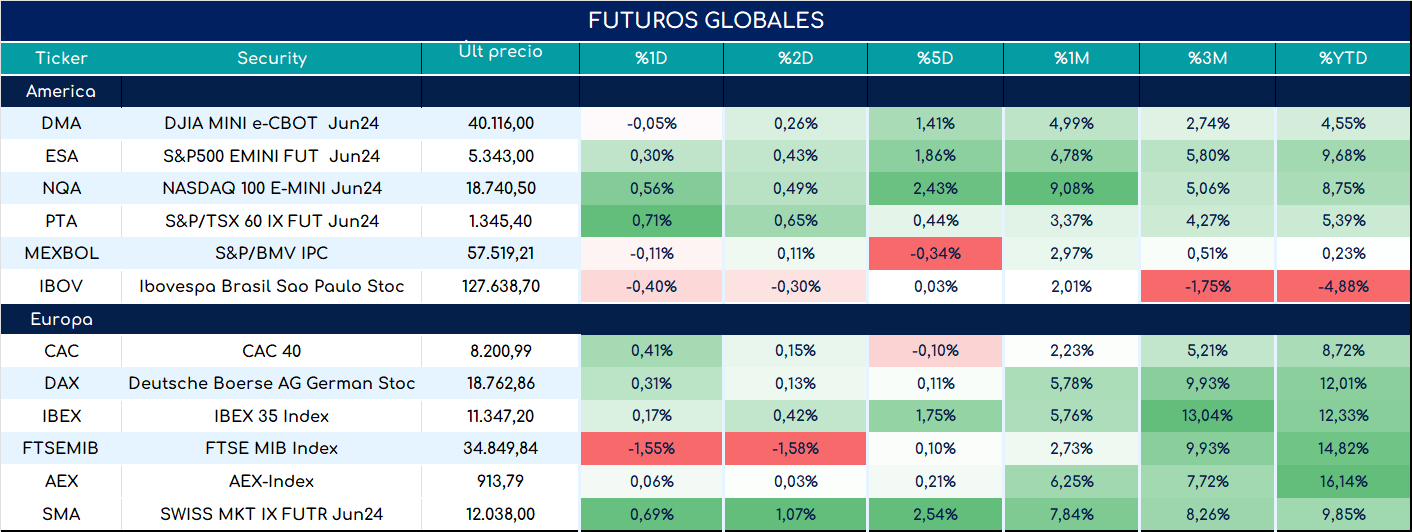The width and height of the screenshot is (1412, 532).
Task: Click the Deutsche Boerse AG German Stoc cell
Action: 272,383
